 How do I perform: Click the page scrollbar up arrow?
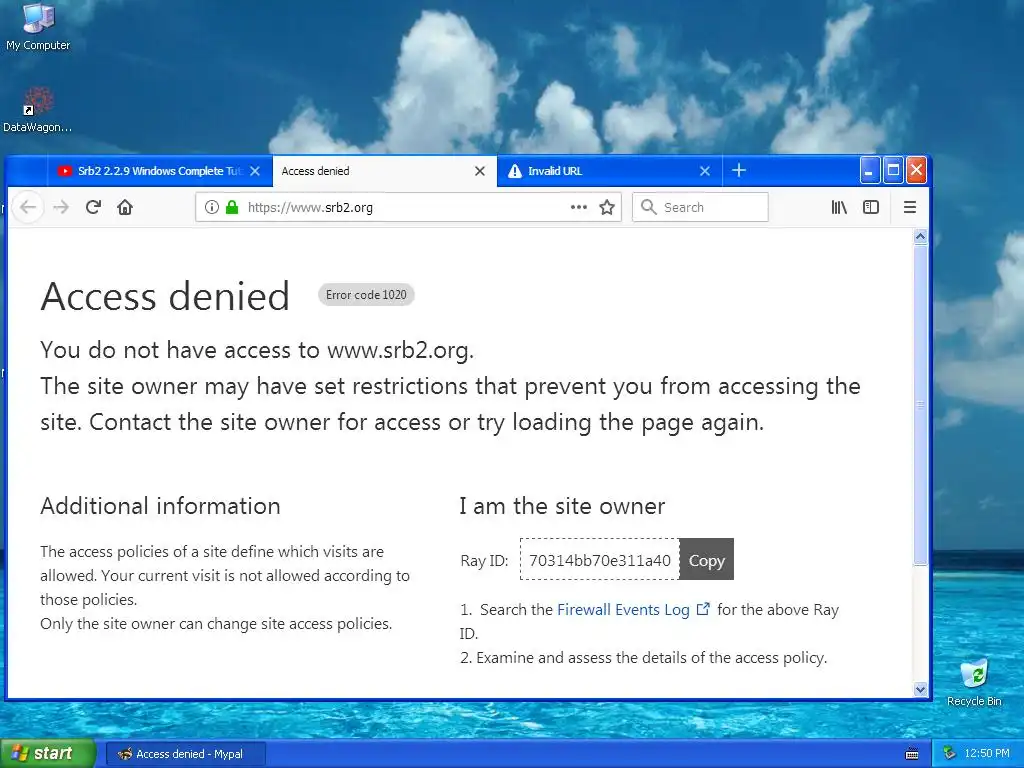[x=920, y=236]
